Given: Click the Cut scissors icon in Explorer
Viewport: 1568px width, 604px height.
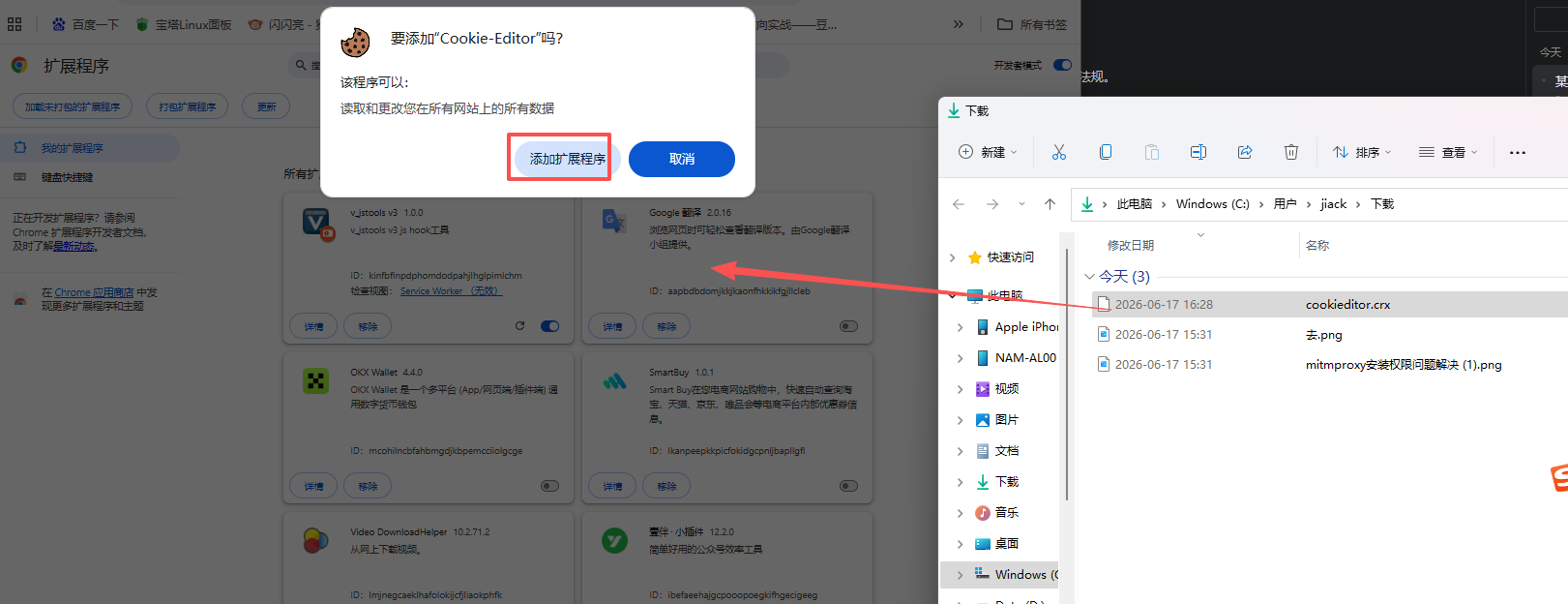Looking at the screenshot, I should (1059, 152).
